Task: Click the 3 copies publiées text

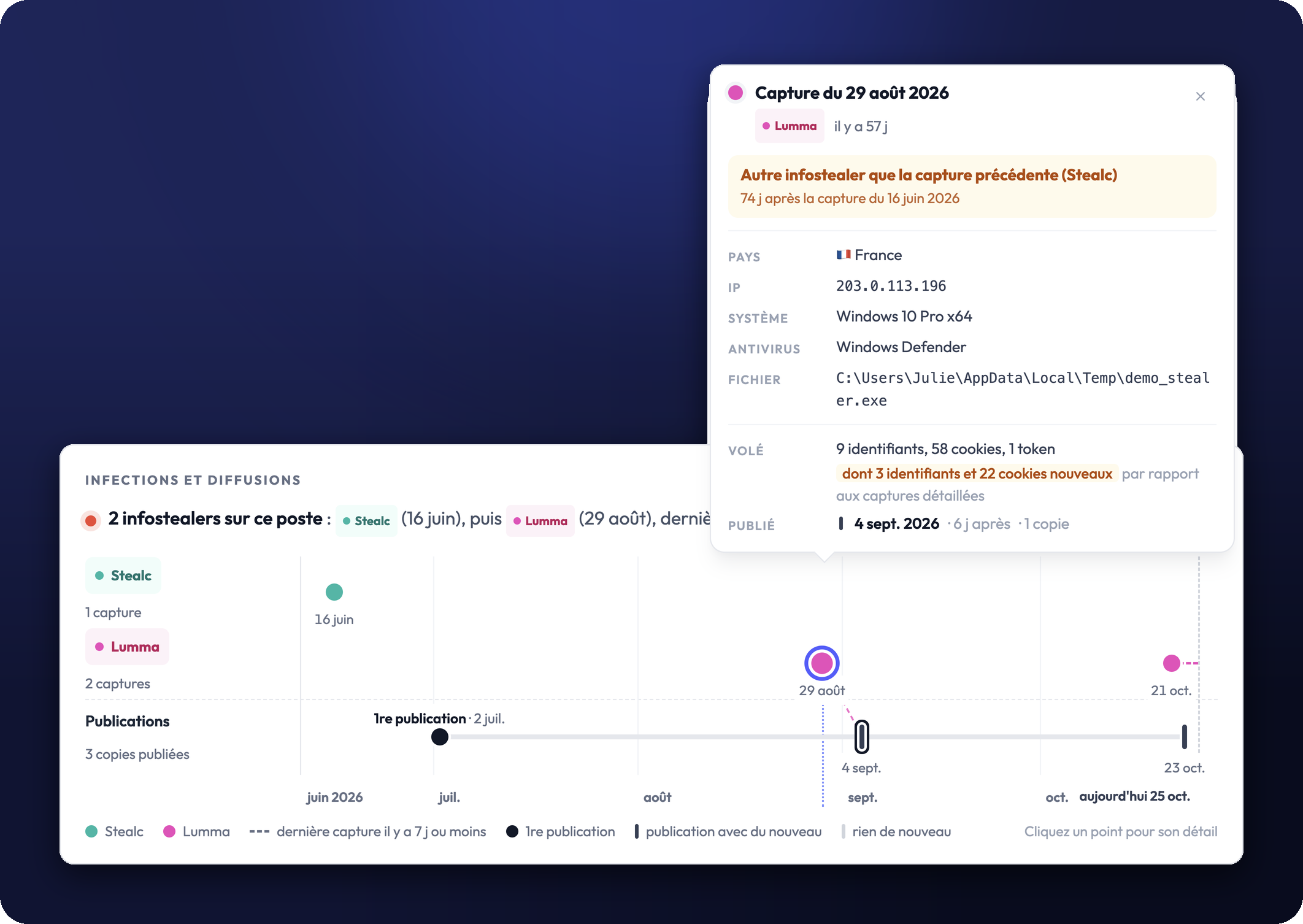Action: point(137,754)
